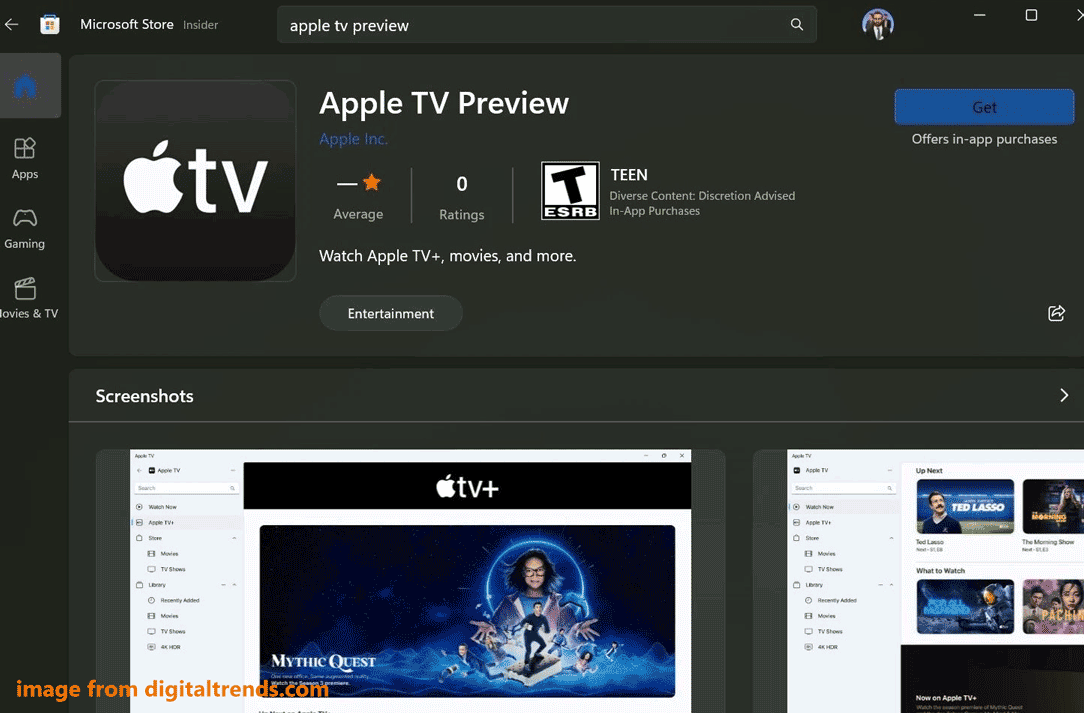1084x713 pixels.
Task: Focus the search box containing apple tv preview
Action: [x=546, y=25]
